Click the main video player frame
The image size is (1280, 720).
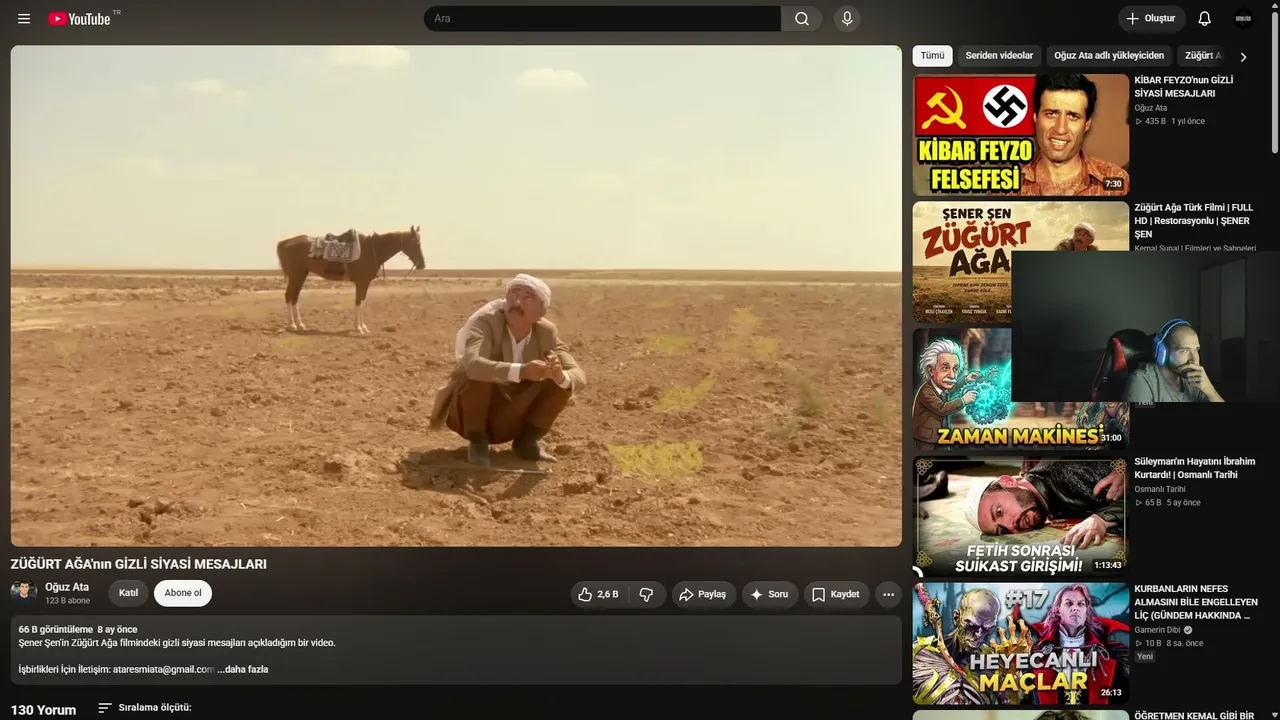[456, 296]
